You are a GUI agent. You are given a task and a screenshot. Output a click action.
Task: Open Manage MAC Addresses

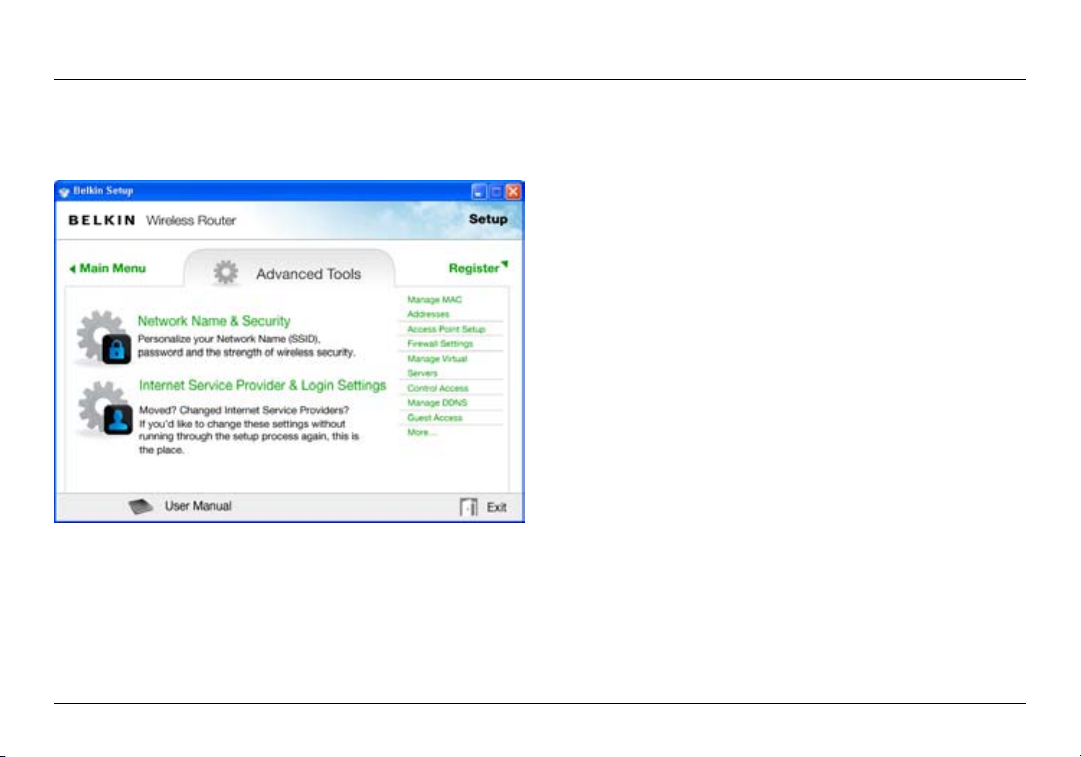pyautogui.click(x=434, y=307)
